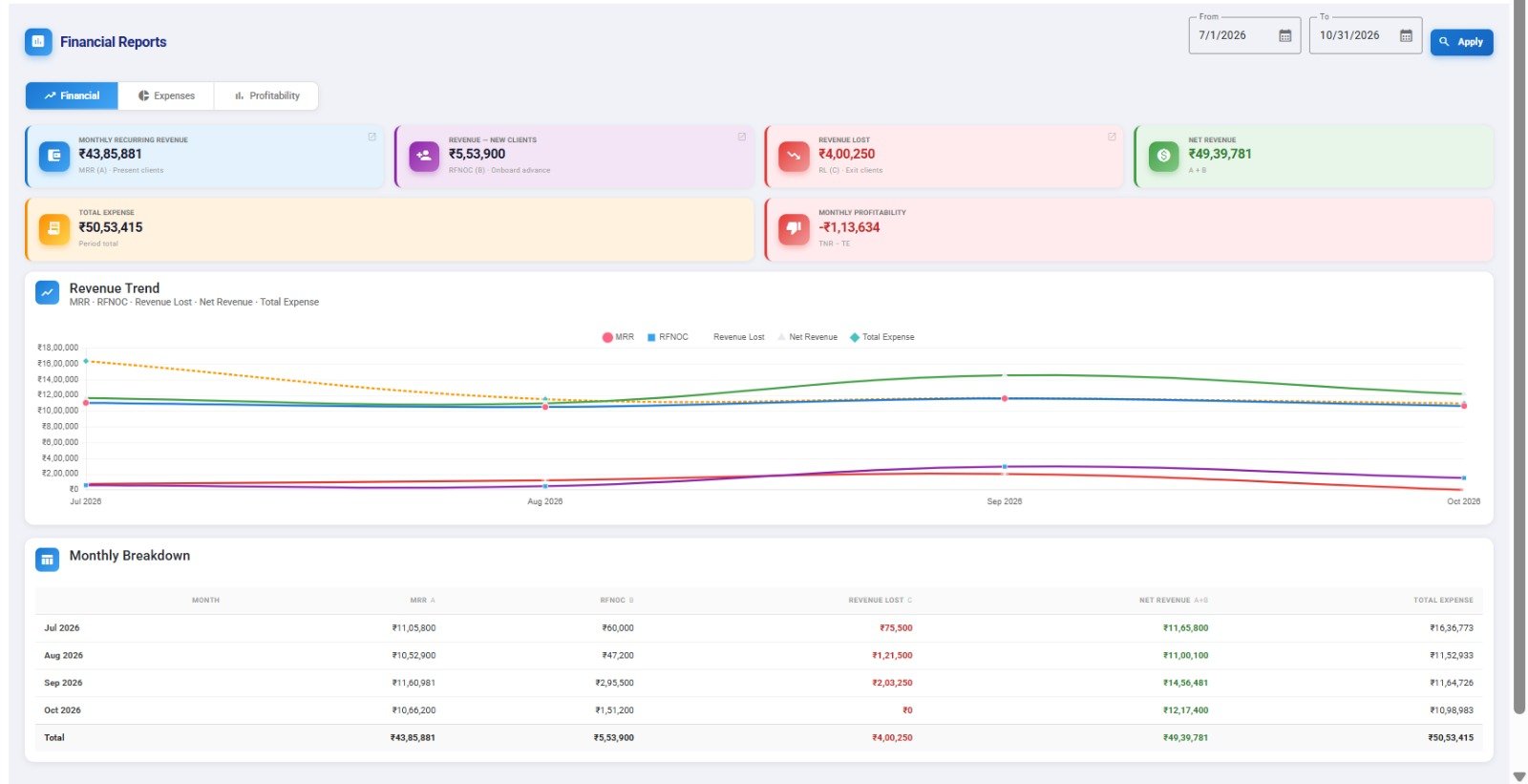
Task: Click the Monthly Breakdown table icon
Action: click(47, 560)
